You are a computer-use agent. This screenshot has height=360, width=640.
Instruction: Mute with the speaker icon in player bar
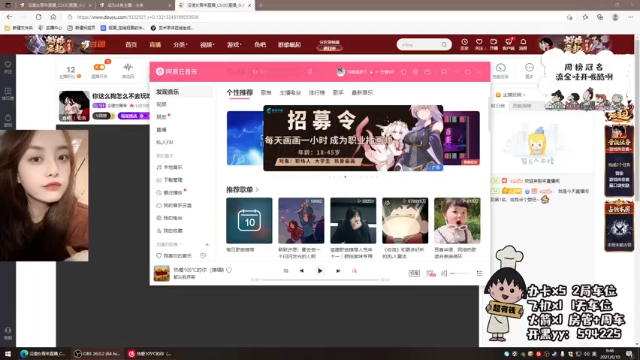pos(444,273)
